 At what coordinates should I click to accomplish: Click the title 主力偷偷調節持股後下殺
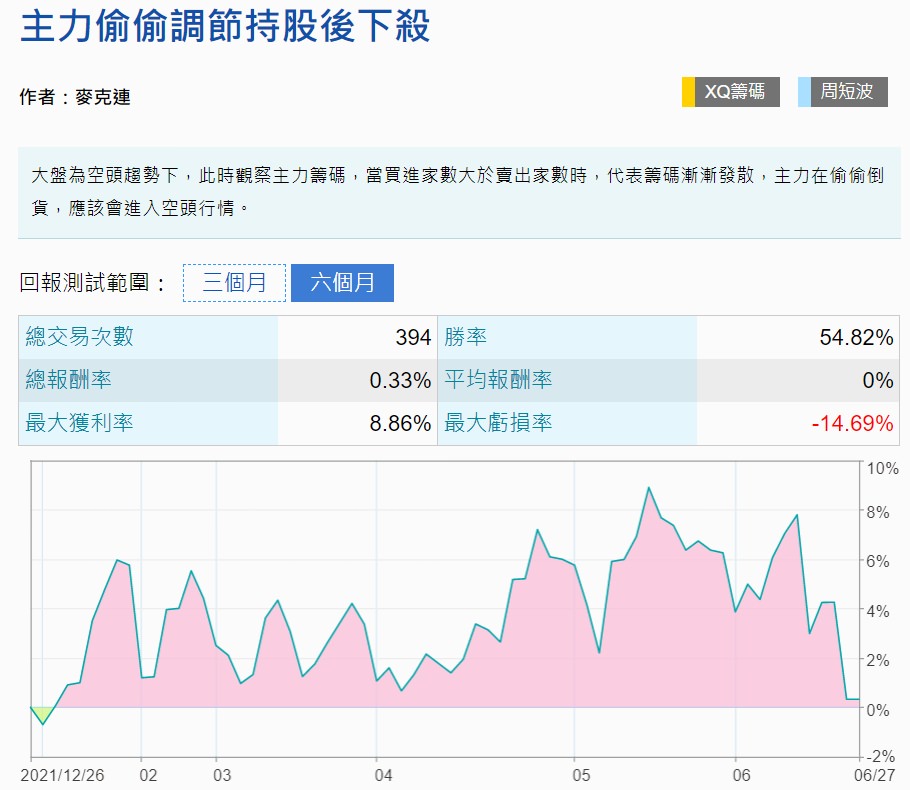[225, 27]
